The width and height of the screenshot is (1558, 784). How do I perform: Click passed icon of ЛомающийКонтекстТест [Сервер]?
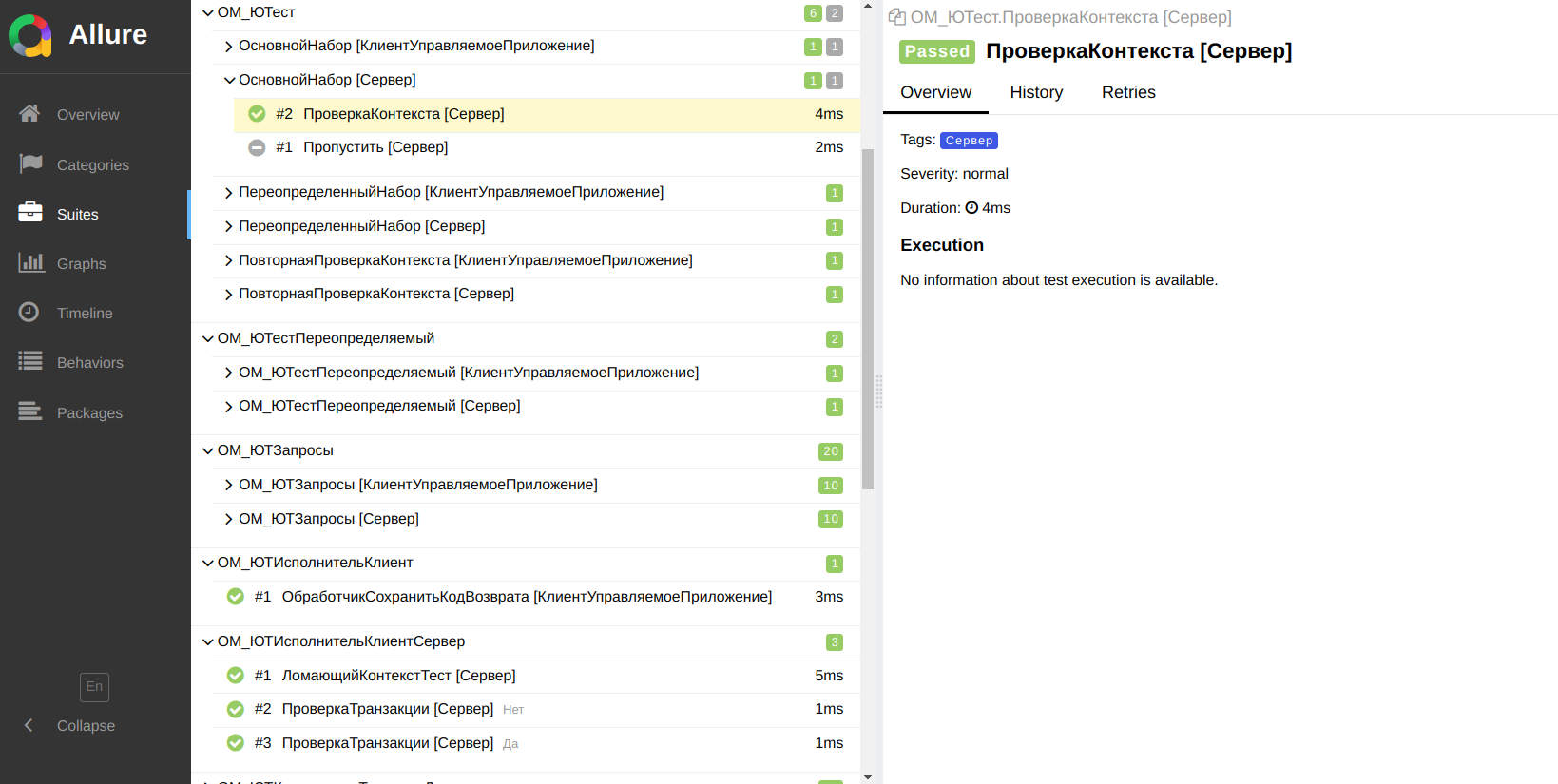[x=236, y=676]
